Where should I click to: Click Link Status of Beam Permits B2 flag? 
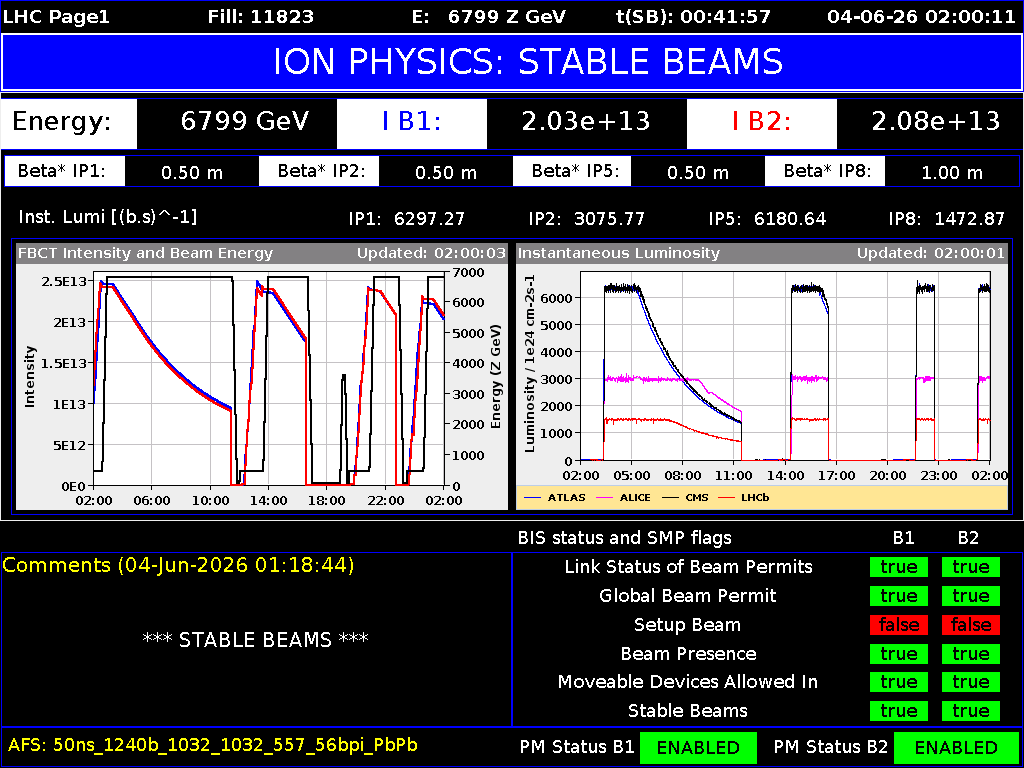click(970, 568)
